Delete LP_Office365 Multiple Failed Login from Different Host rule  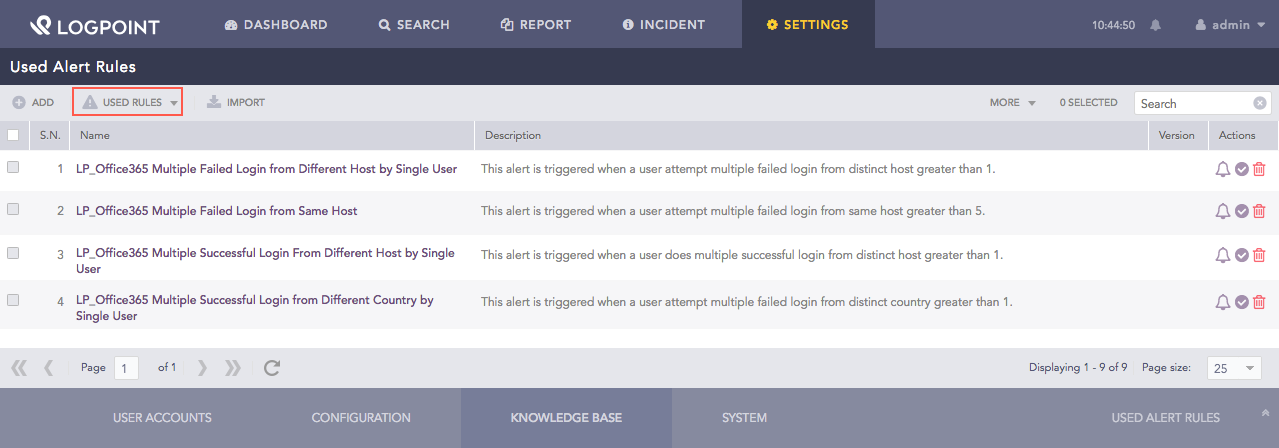pos(1259,169)
